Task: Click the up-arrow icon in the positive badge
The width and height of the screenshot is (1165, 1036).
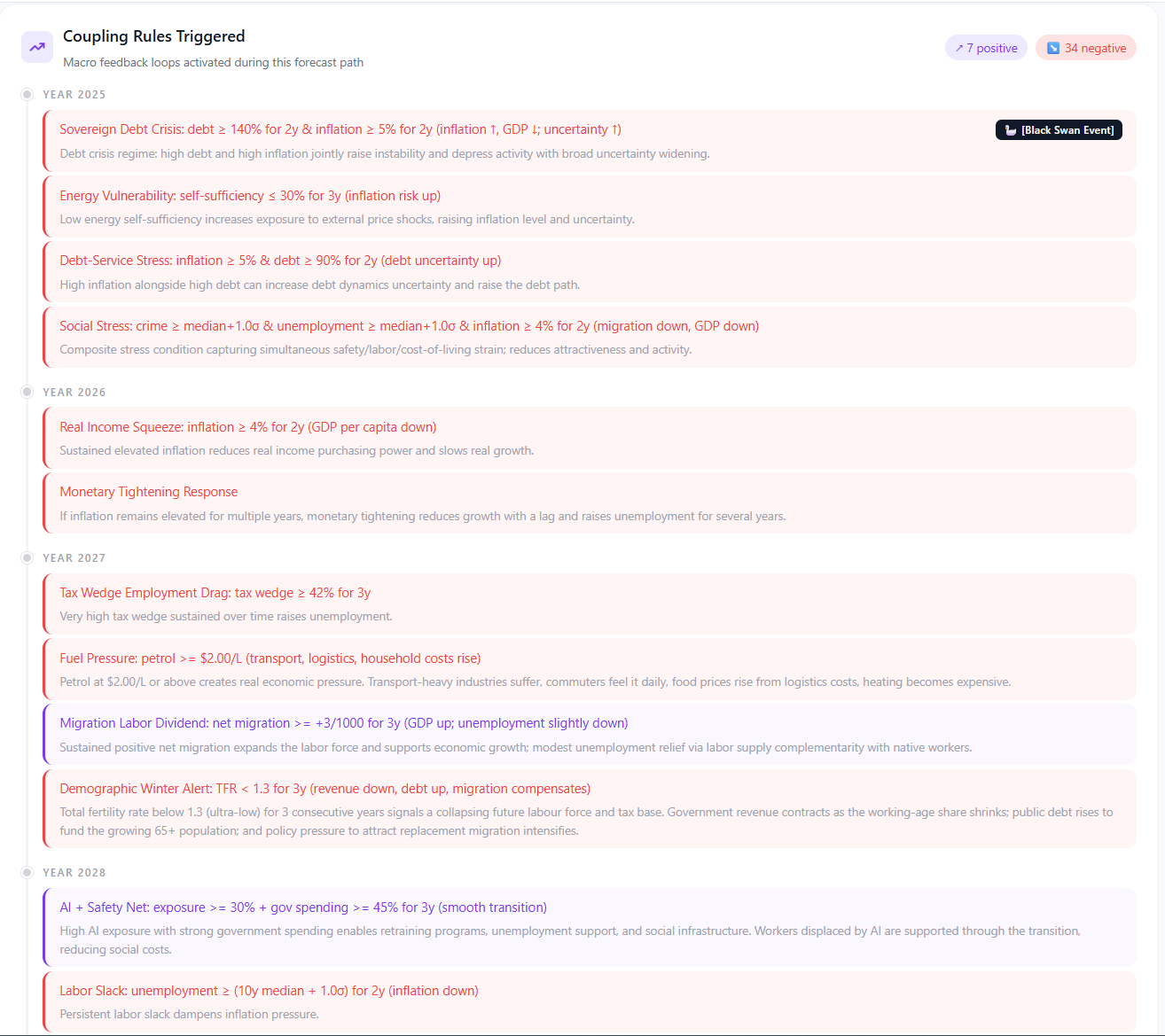Action: [x=960, y=48]
